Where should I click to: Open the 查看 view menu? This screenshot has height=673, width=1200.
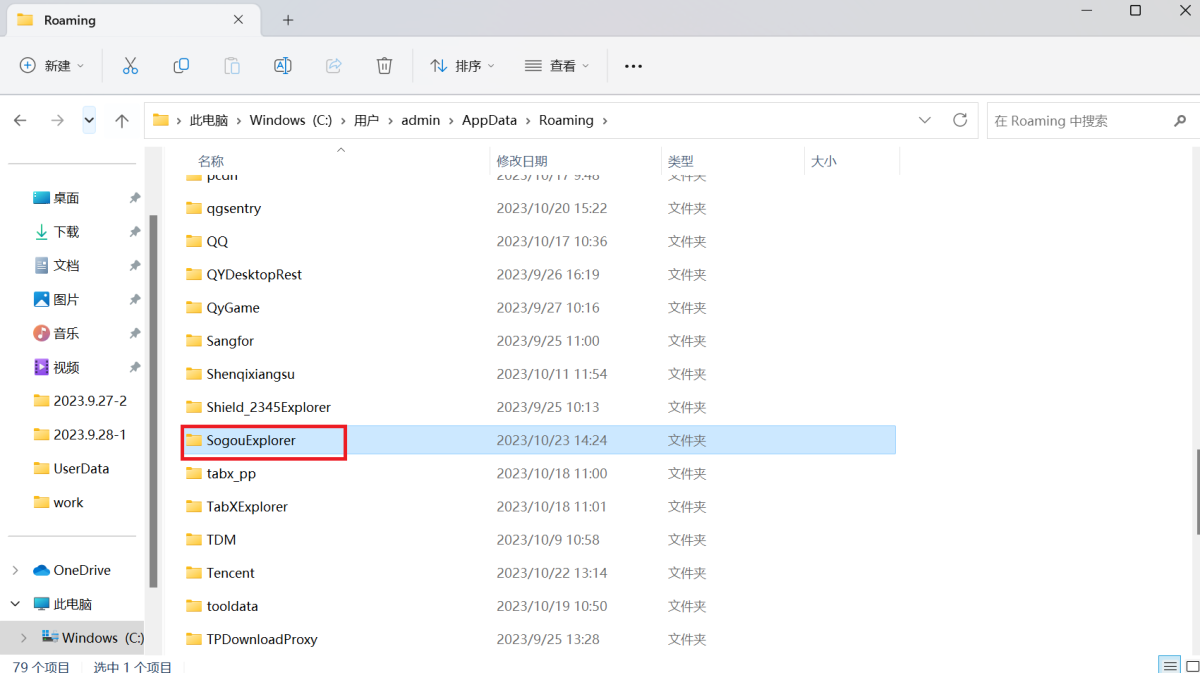557,66
